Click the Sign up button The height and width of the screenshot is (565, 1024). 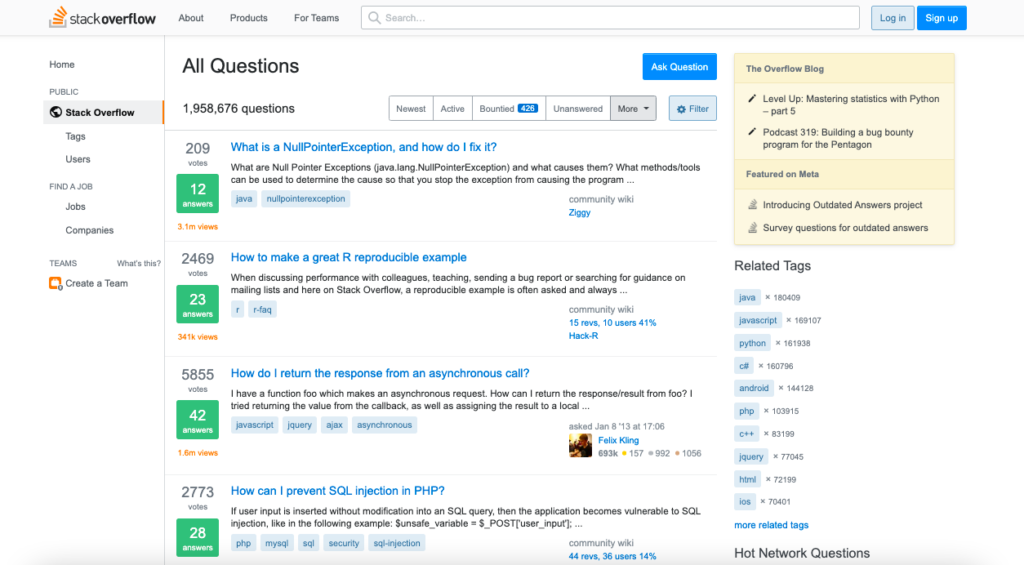pyautogui.click(x=941, y=18)
